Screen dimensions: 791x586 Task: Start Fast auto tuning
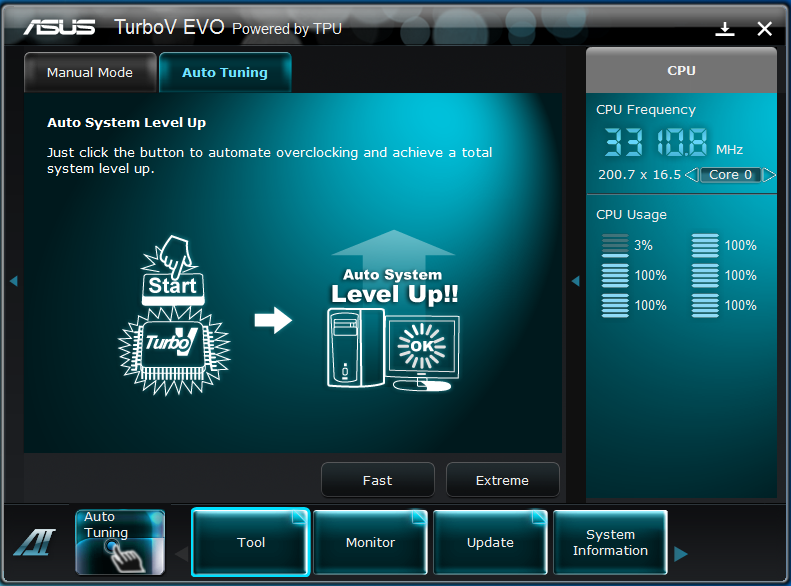pos(377,480)
